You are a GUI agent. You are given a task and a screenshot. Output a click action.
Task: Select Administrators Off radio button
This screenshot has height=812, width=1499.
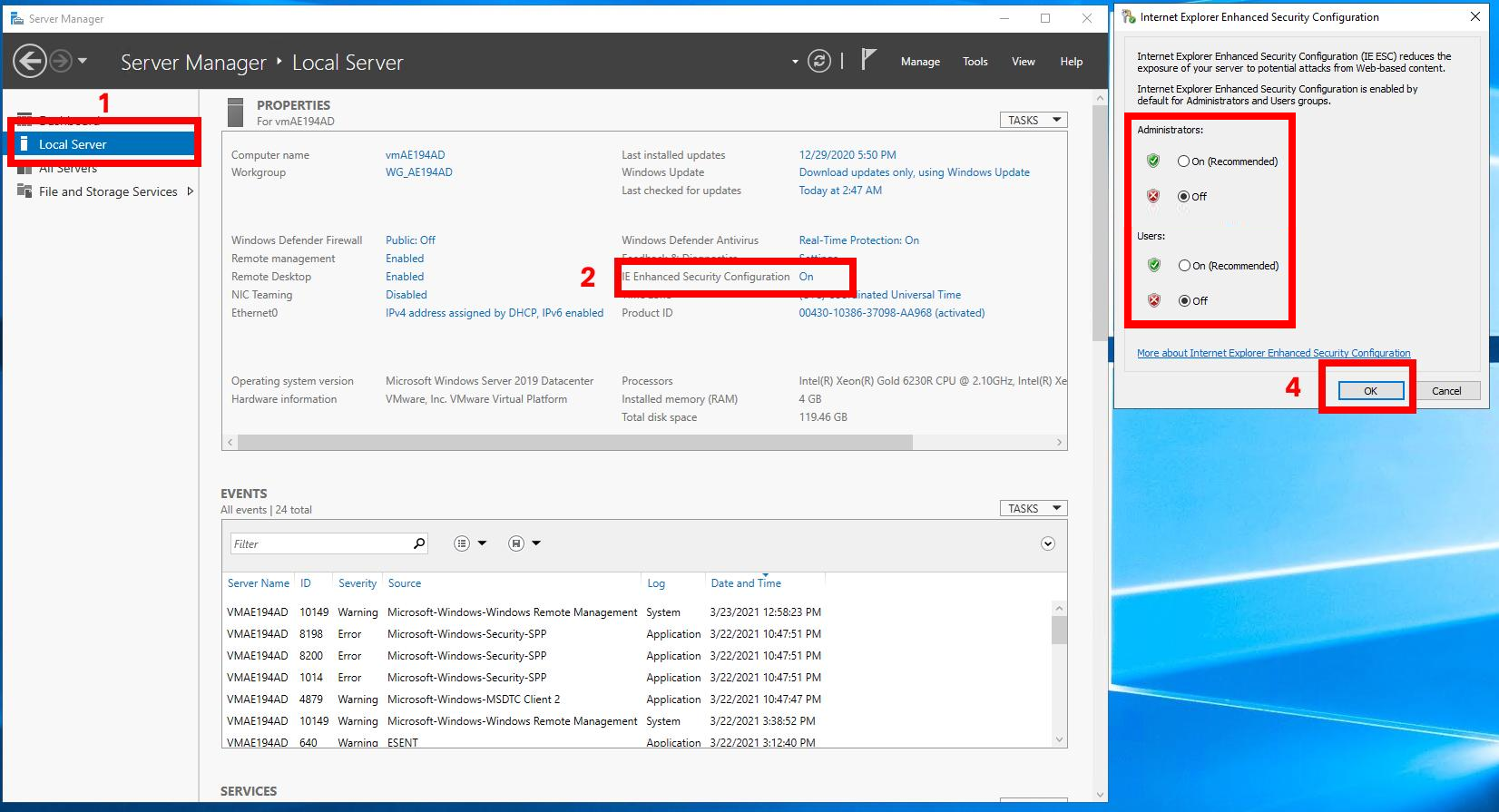1184,196
